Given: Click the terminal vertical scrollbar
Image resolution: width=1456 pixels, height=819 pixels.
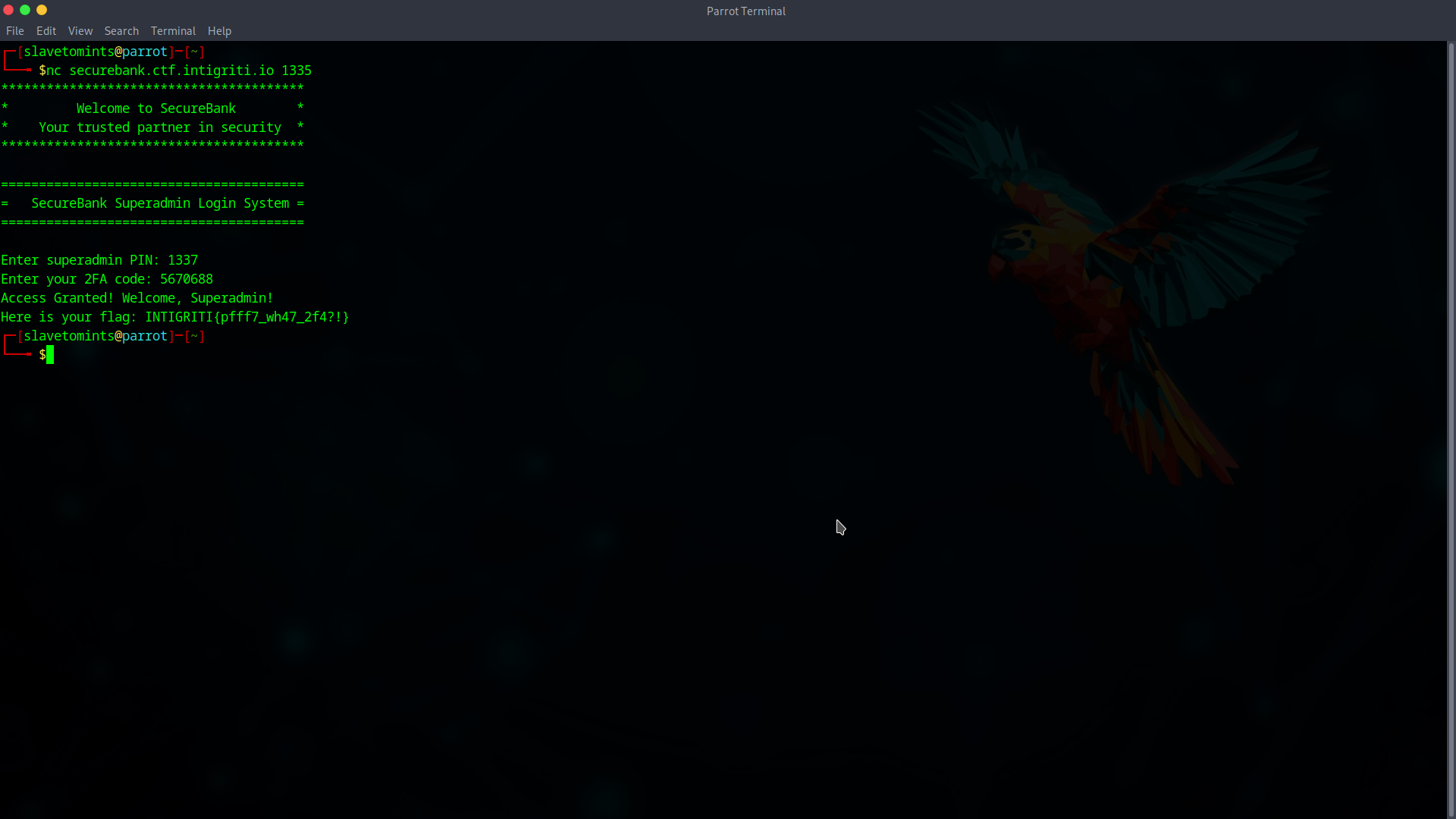Looking at the screenshot, I should pyautogui.click(x=1451, y=429).
